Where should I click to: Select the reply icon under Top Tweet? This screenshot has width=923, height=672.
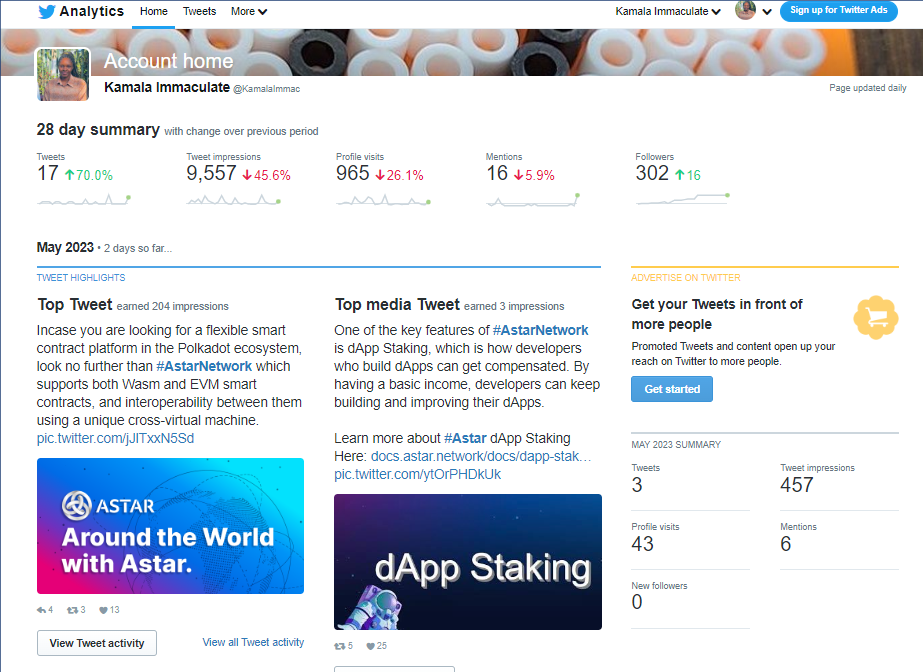[40, 609]
